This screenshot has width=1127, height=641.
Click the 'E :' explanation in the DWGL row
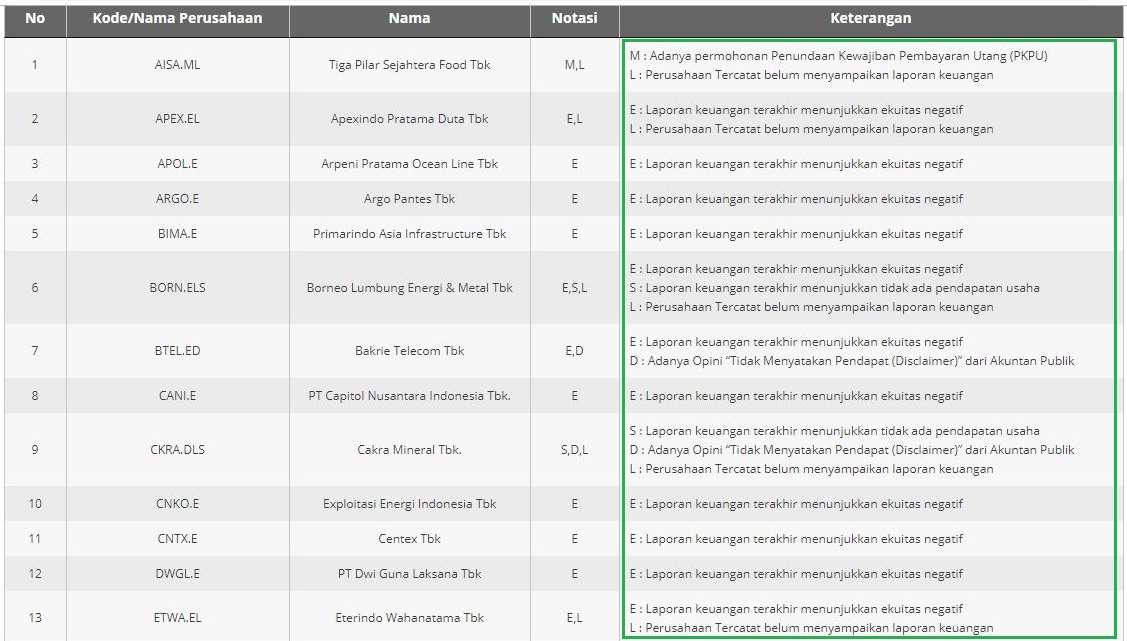tap(796, 574)
